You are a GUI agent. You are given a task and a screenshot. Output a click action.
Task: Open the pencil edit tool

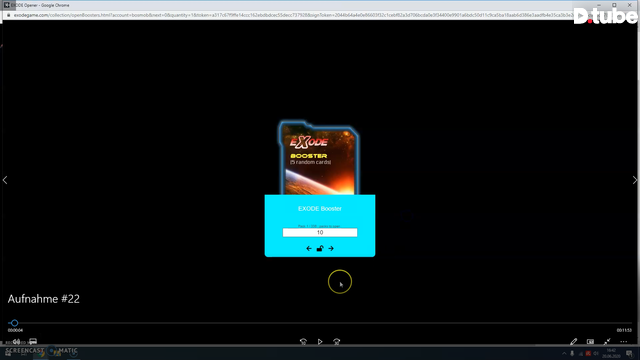573,342
